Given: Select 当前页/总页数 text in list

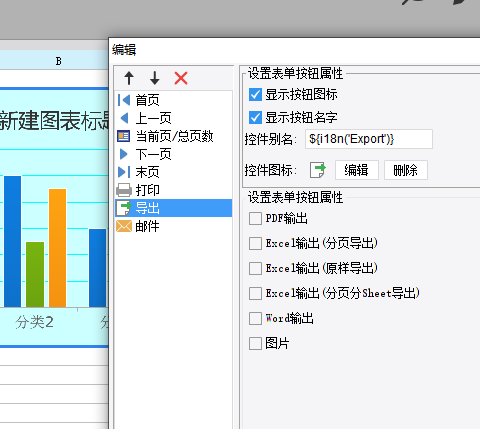Looking at the screenshot, I should click(x=174, y=136).
